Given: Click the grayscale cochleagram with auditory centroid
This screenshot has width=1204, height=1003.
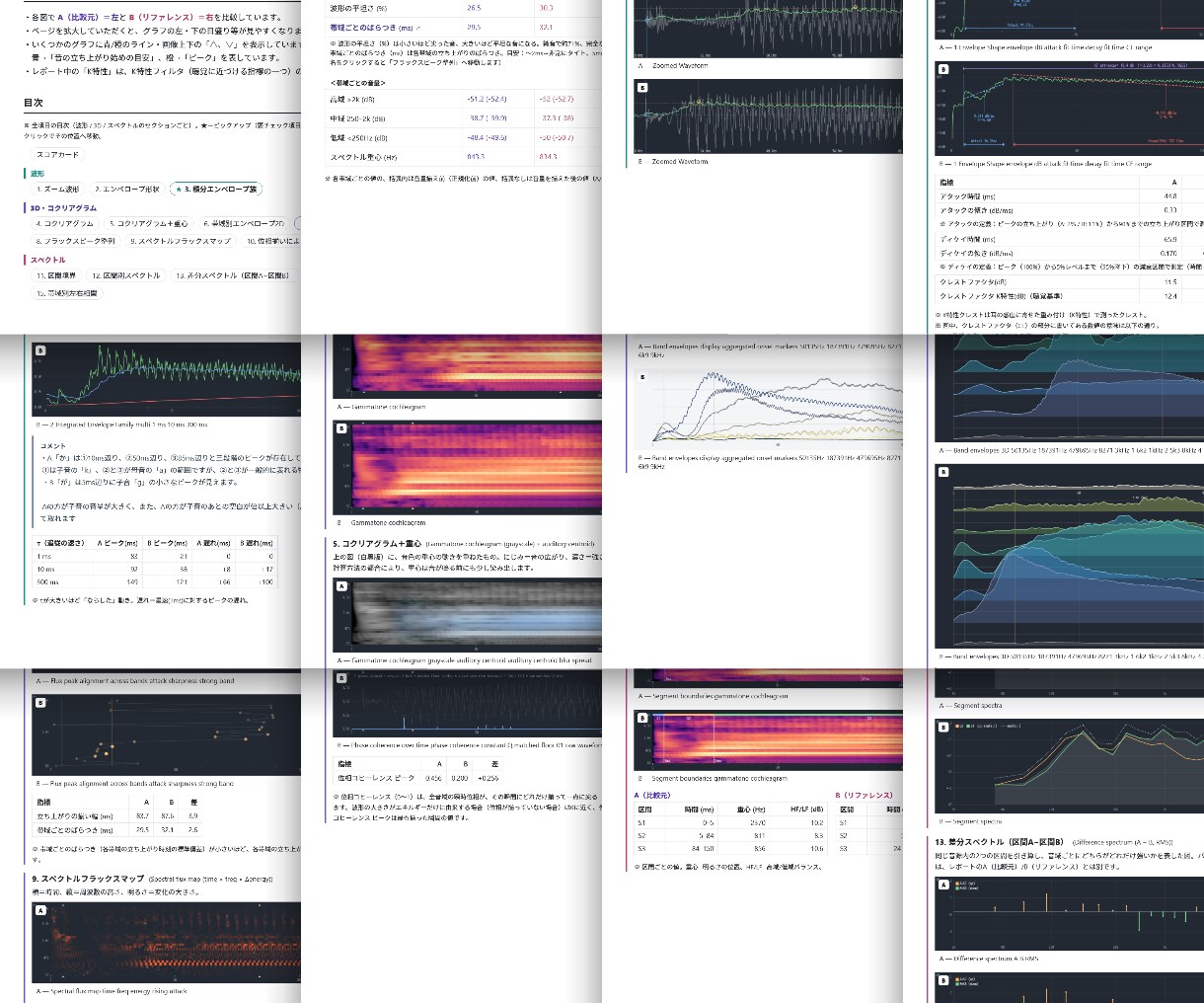Looking at the screenshot, I should [x=468, y=616].
